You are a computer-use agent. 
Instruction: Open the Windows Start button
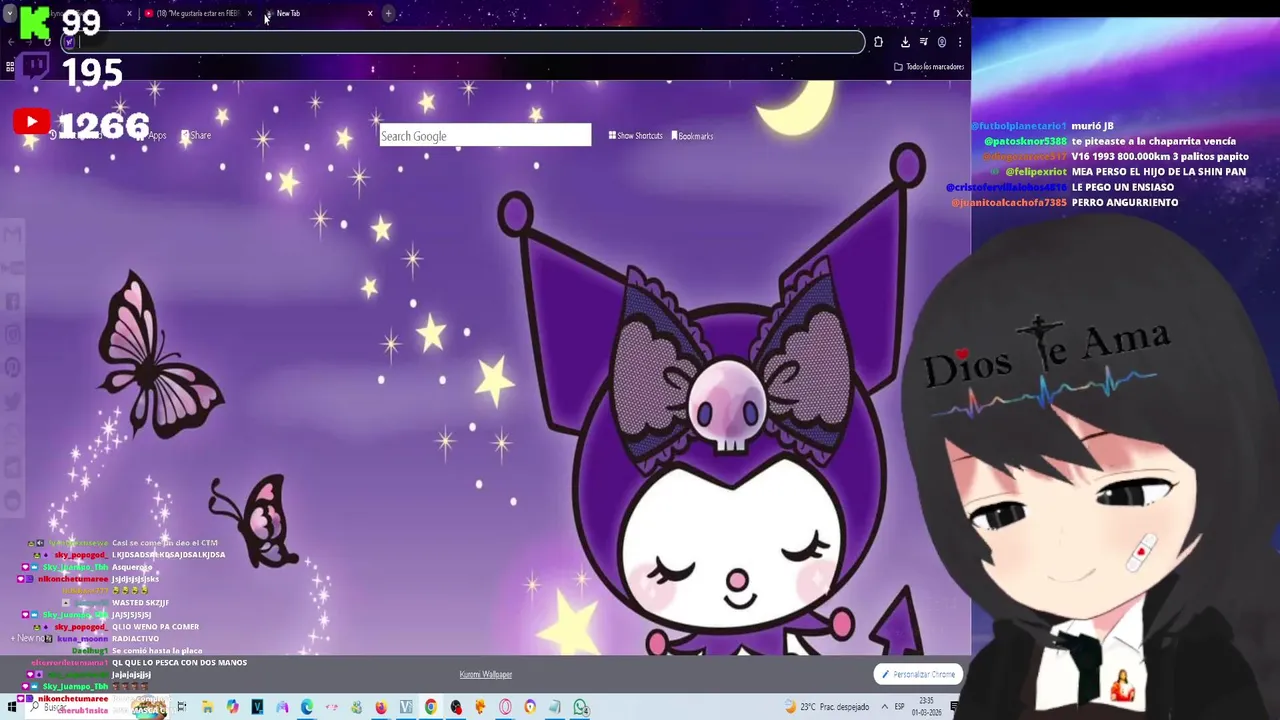tap(12, 707)
